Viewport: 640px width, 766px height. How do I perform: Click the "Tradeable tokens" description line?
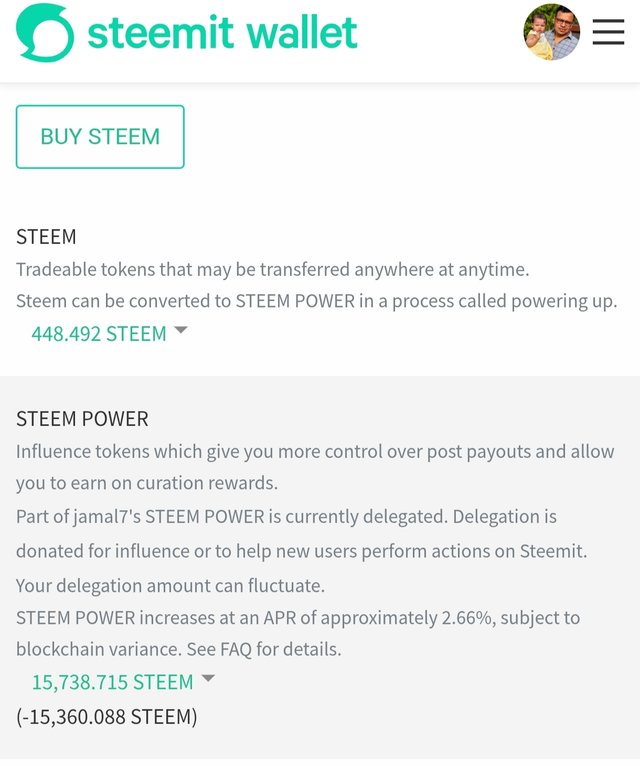coord(272,269)
